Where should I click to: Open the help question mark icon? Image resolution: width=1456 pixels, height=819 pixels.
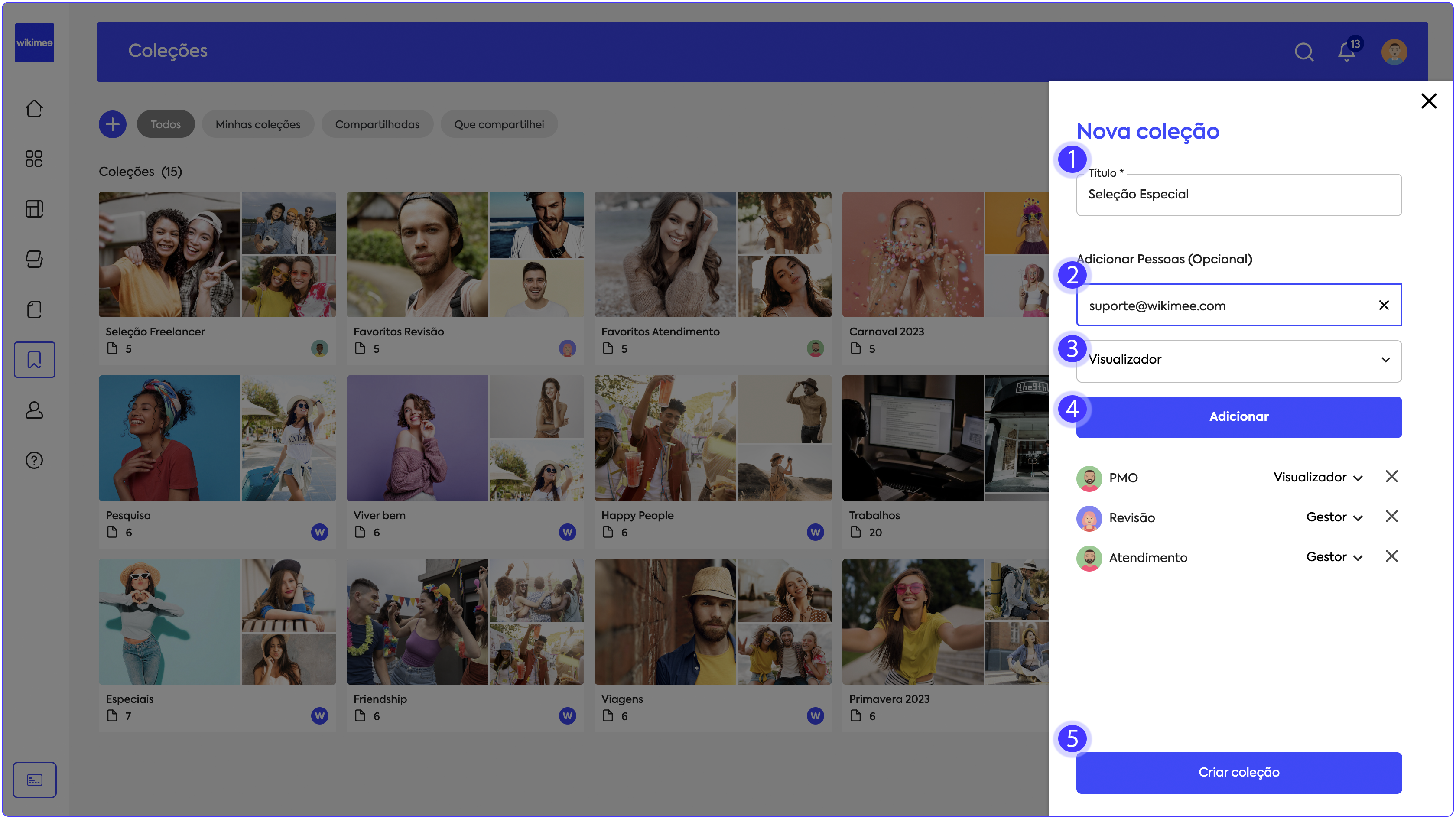(34, 460)
